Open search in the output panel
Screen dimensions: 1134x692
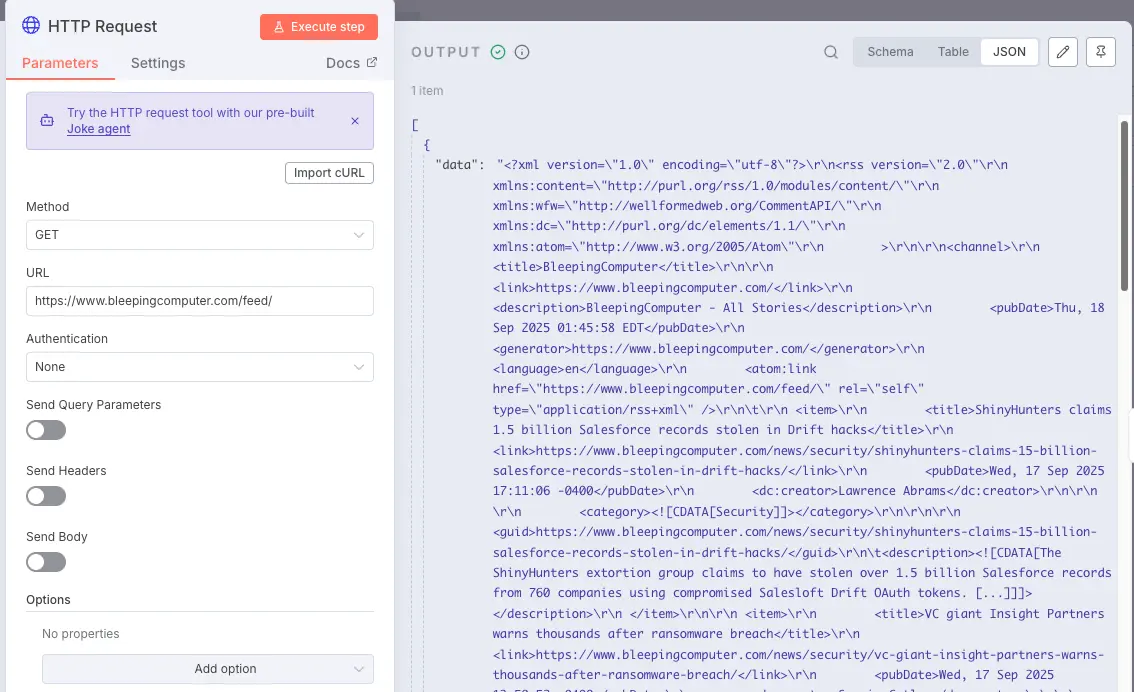830,52
